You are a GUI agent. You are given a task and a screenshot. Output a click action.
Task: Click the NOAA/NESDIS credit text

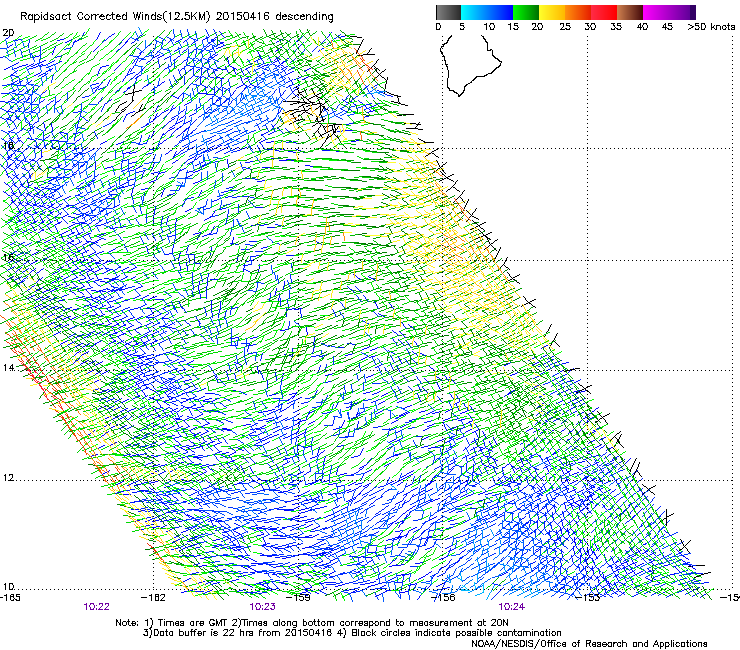coord(589,644)
